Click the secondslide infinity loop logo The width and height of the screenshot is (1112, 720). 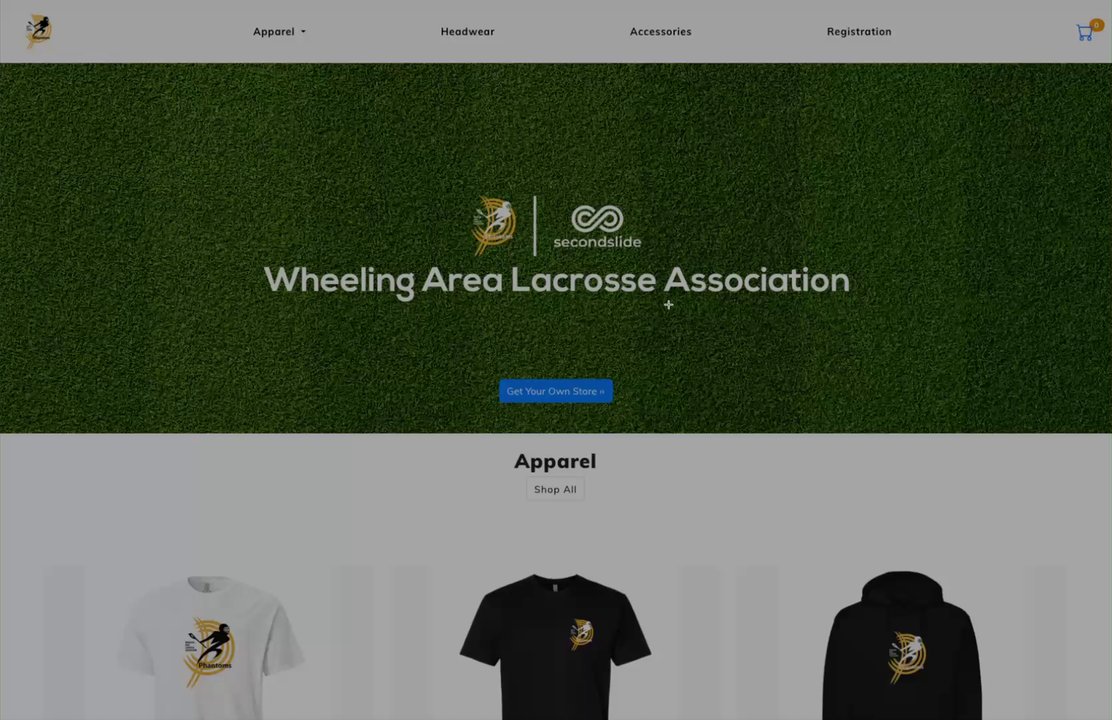click(597, 218)
